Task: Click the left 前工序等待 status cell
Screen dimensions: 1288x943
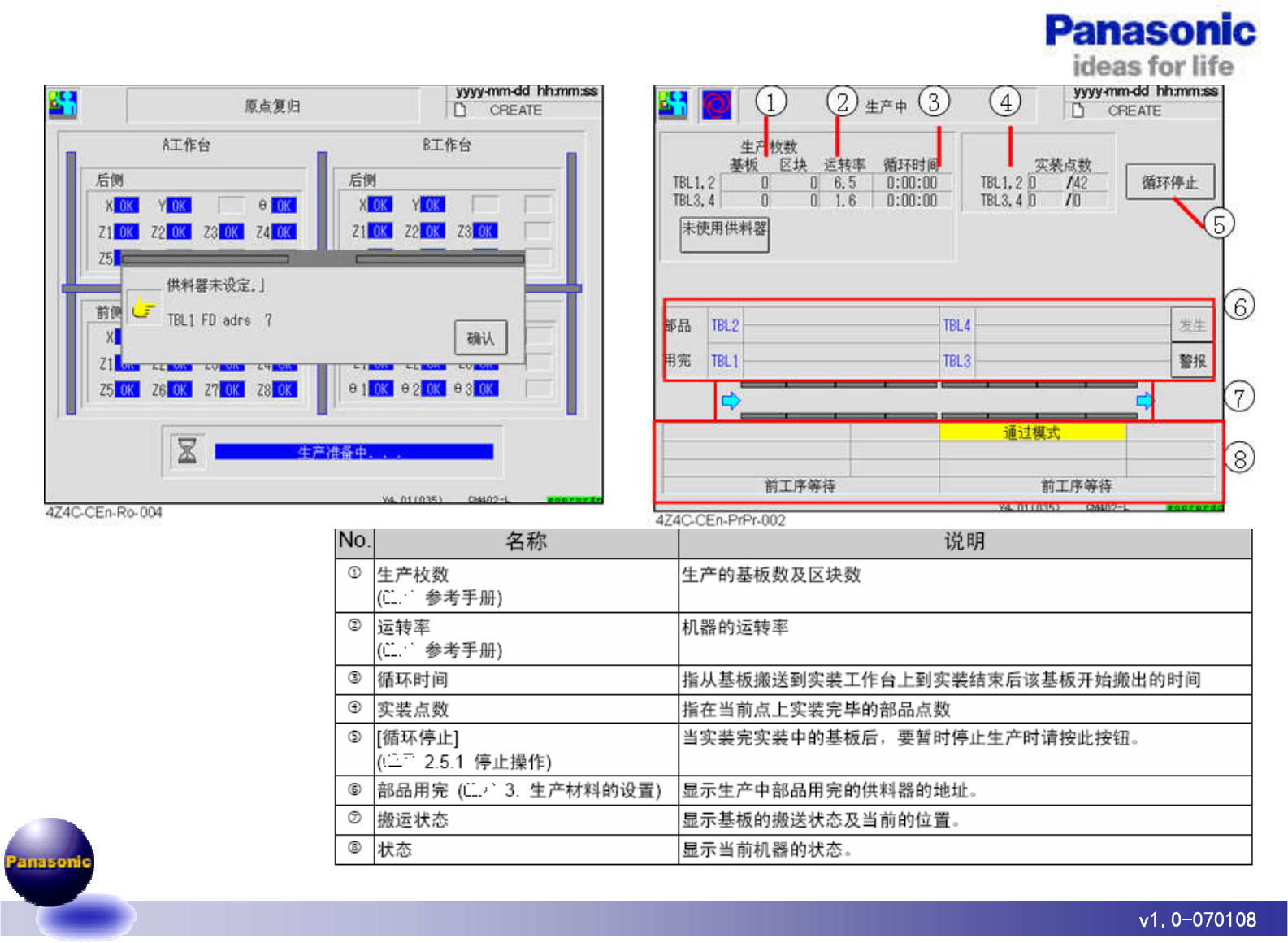Action: [800, 486]
